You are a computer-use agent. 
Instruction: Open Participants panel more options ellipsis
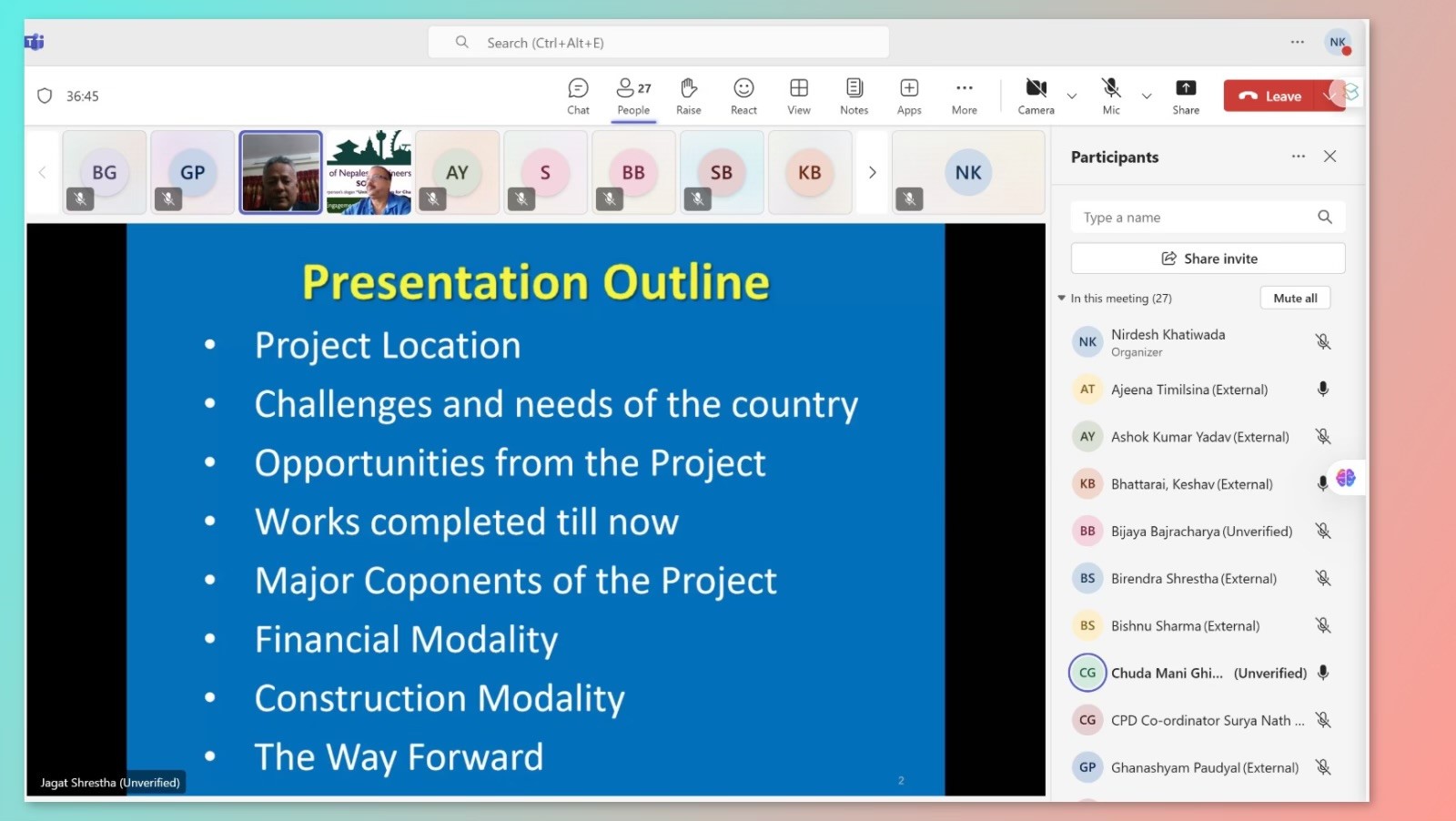[1299, 157]
